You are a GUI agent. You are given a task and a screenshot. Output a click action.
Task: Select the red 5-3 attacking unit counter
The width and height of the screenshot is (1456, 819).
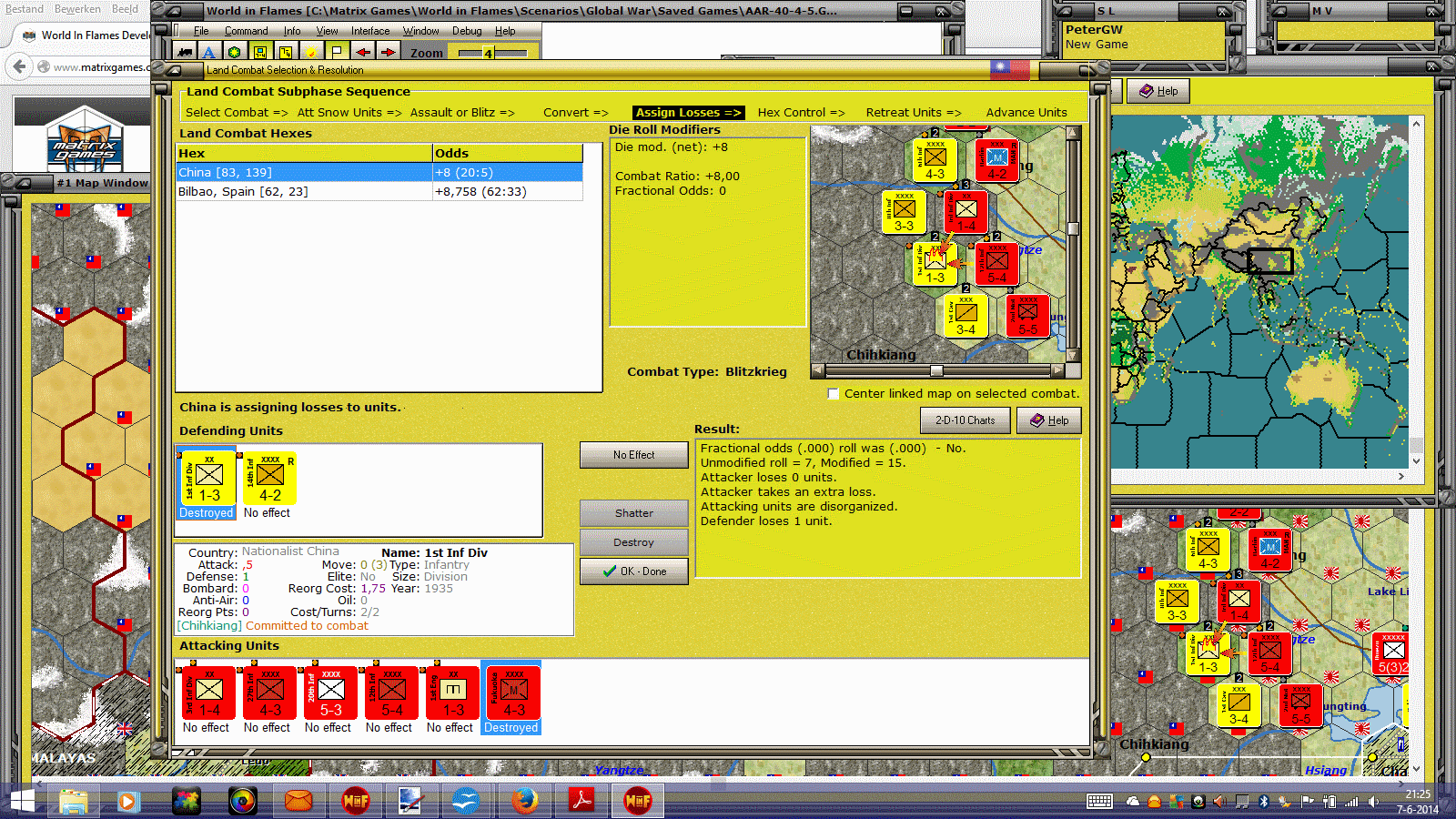pyautogui.click(x=330, y=693)
